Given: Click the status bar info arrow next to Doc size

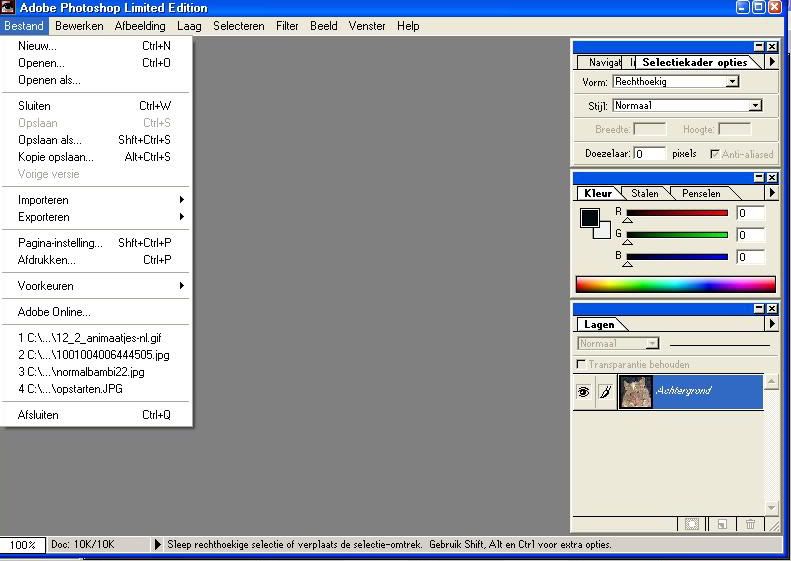Looking at the screenshot, I should (x=157, y=545).
